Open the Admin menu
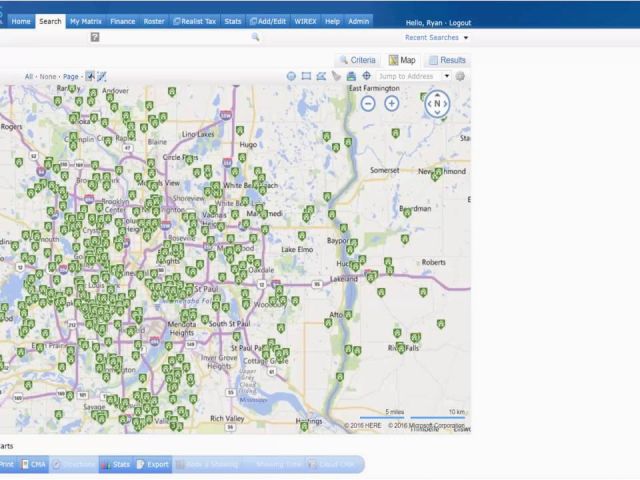 (x=358, y=21)
